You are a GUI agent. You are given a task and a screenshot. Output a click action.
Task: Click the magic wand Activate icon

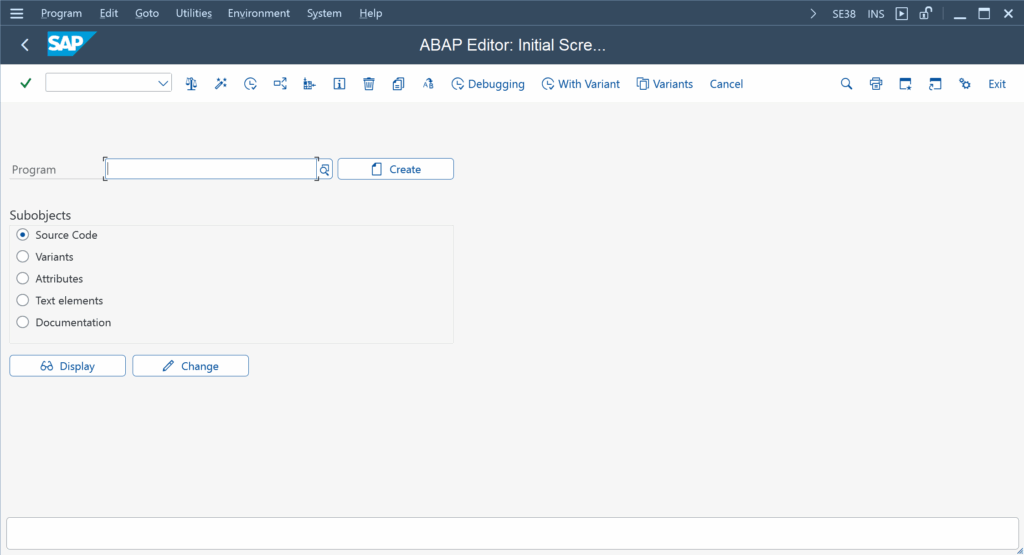[x=221, y=84]
